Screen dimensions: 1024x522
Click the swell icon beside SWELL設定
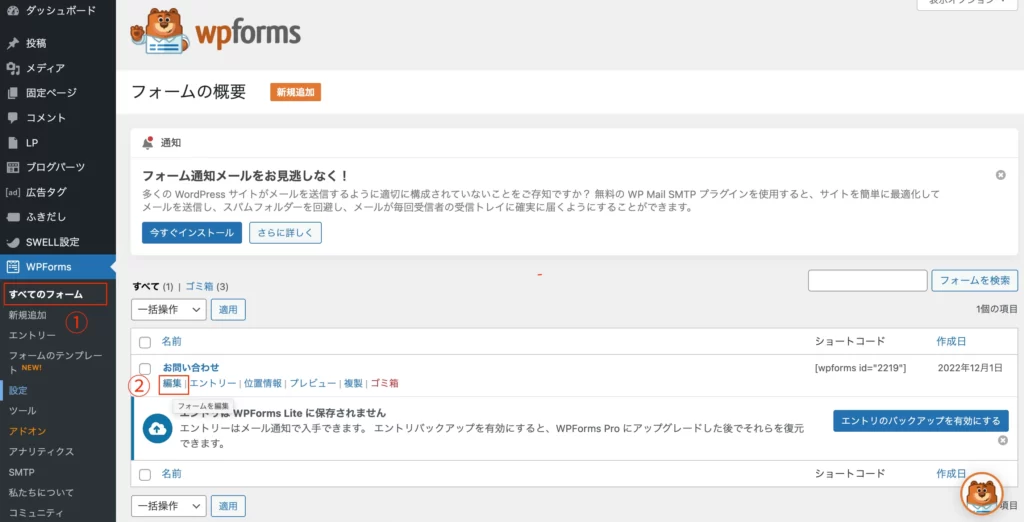12,242
